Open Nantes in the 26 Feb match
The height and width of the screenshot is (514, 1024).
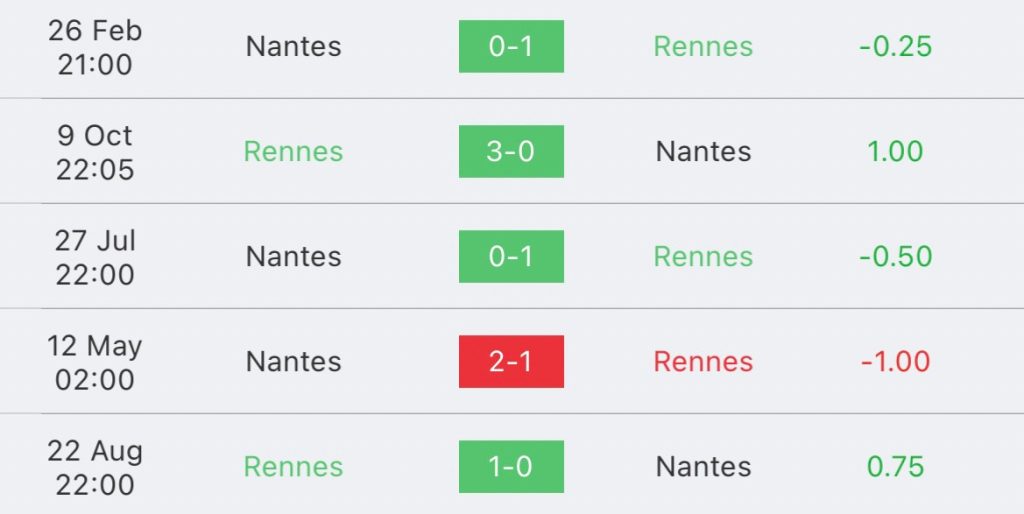click(293, 47)
